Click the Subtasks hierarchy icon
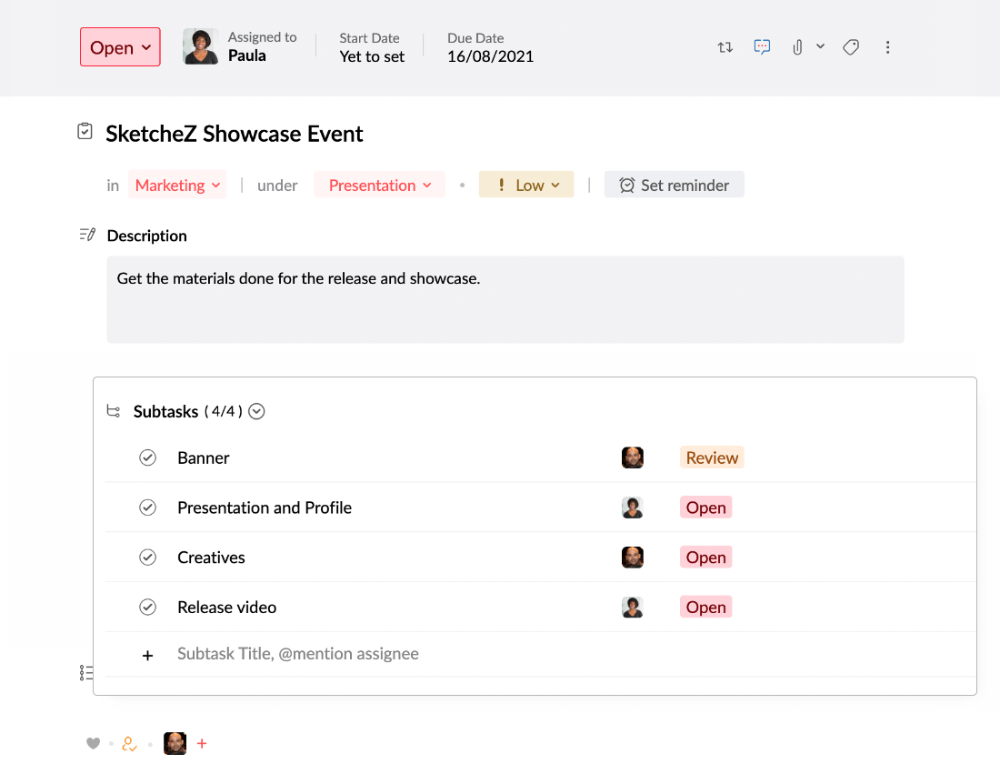1000x764 pixels. pos(114,411)
